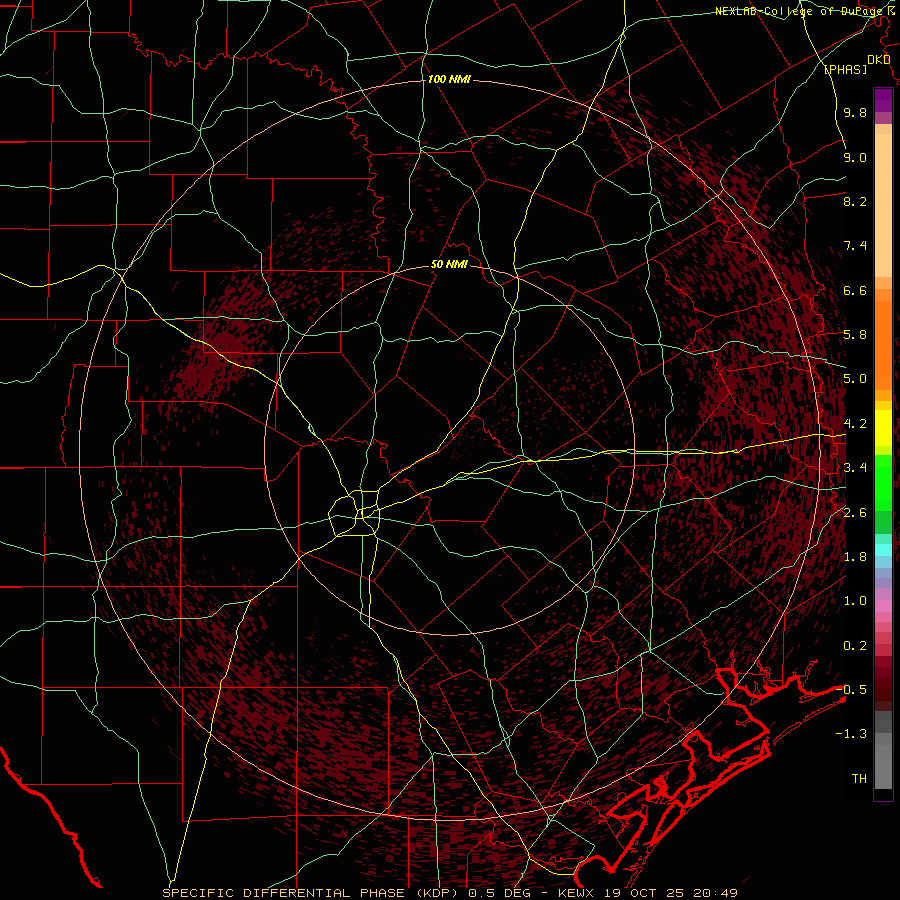This screenshot has height=900, width=900.
Task: Click the 0.2 value on the color scale
Action: tap(855, 646)
